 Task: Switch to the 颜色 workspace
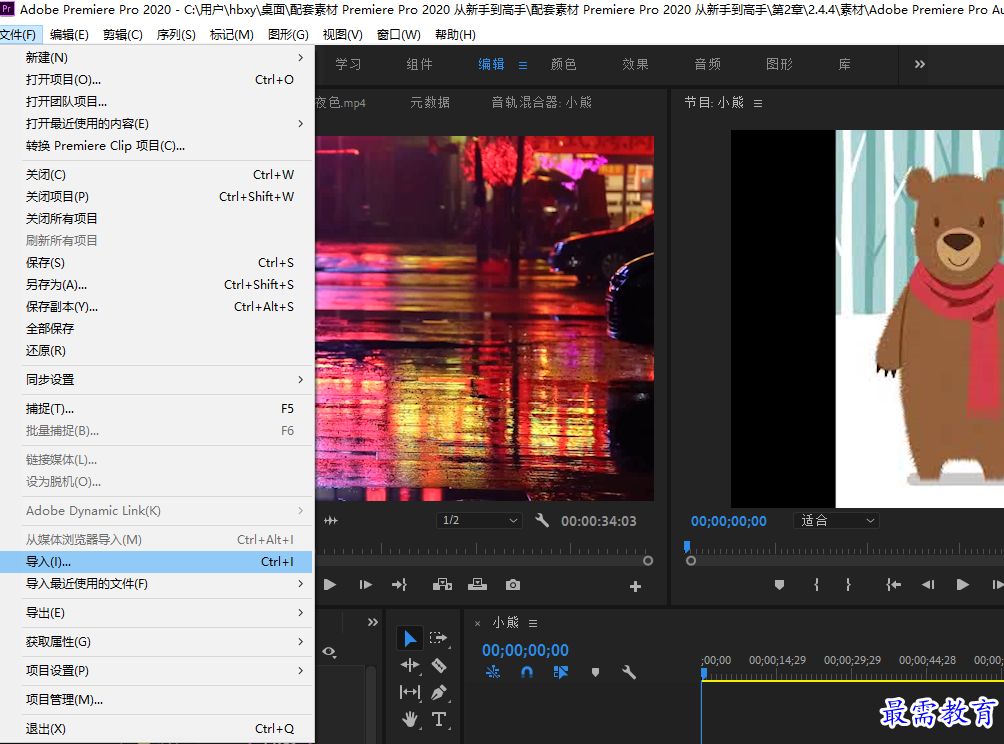coord(563,64)
